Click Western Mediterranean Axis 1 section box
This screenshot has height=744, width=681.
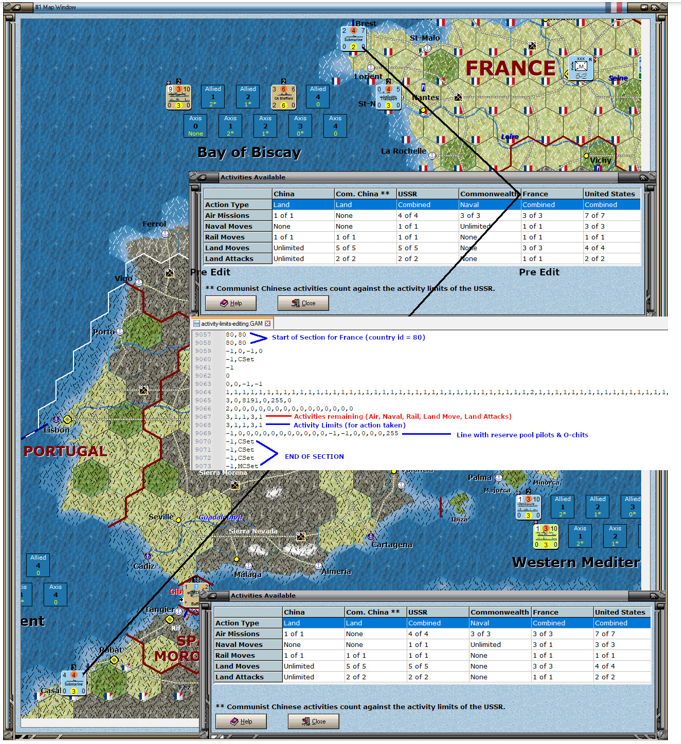(580, 536)
